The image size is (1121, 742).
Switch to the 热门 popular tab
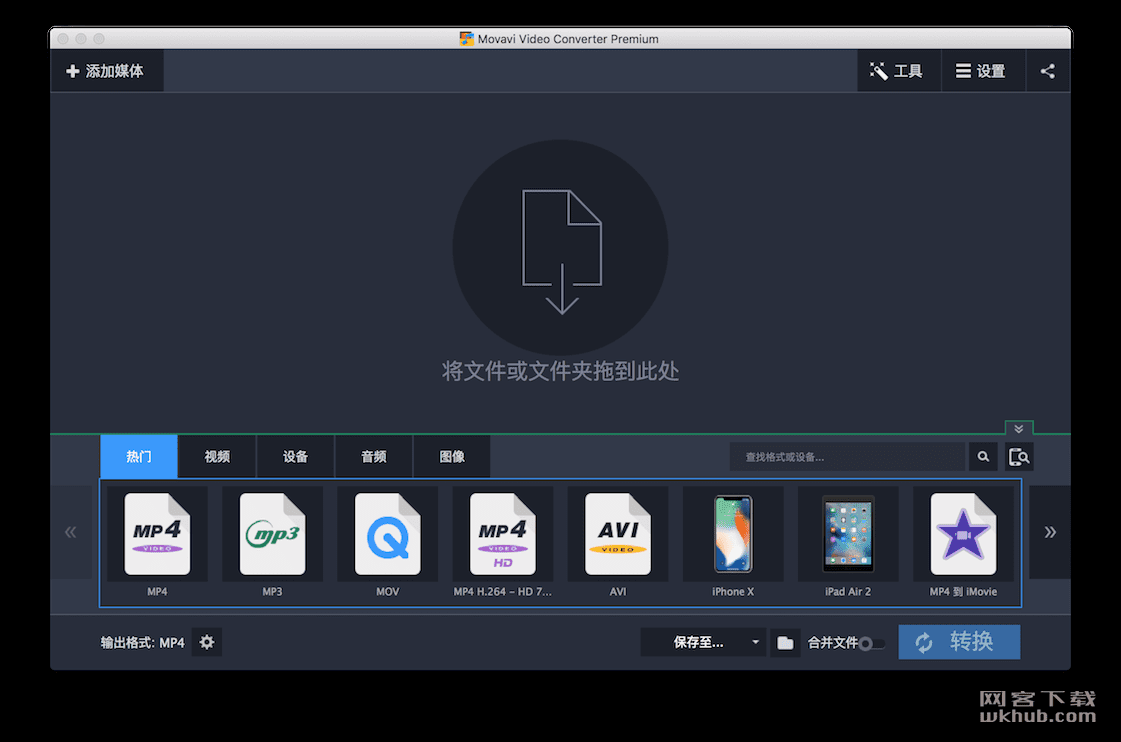click(139, 456)
